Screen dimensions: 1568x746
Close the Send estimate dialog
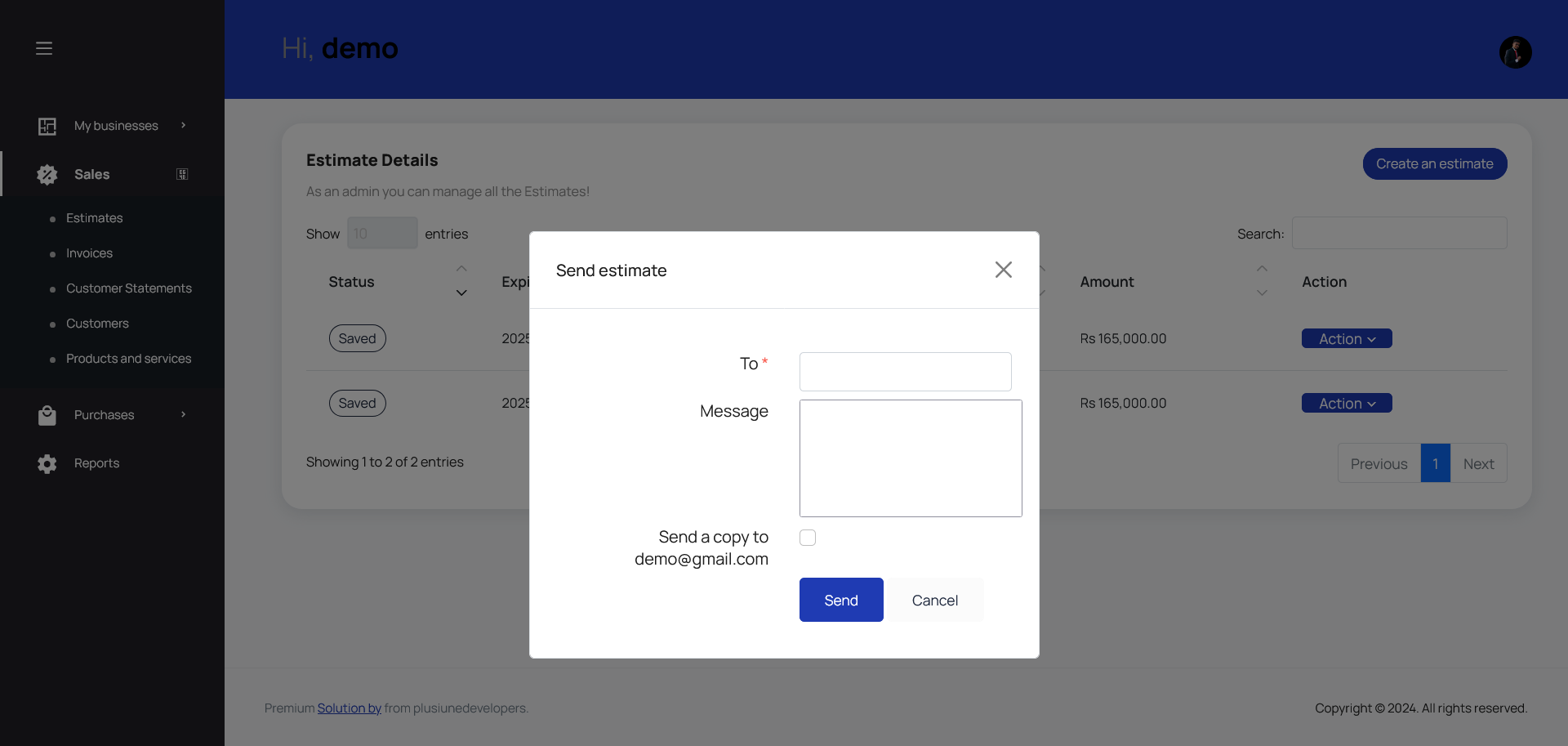pyautogui.click(x=1003, y=270)
